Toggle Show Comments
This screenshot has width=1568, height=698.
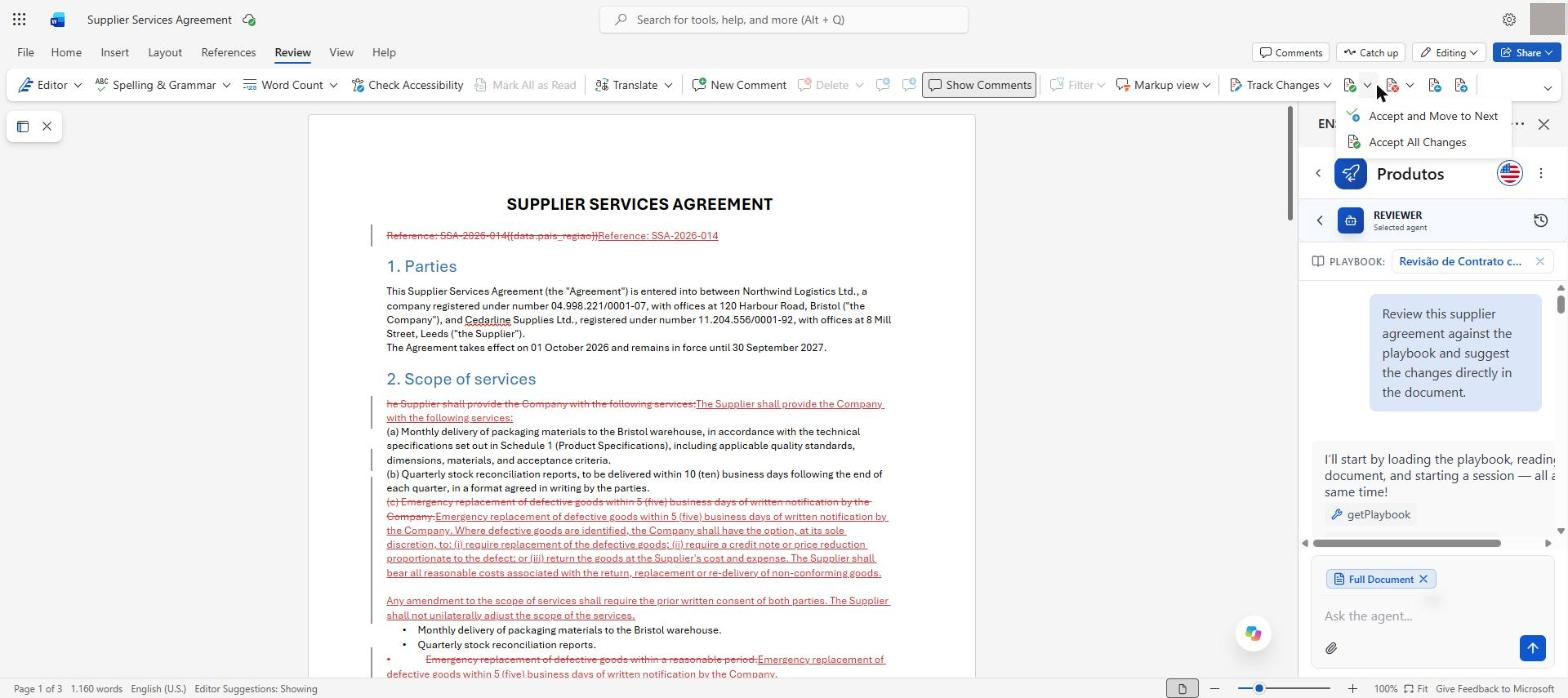click(x=979, y=85)
